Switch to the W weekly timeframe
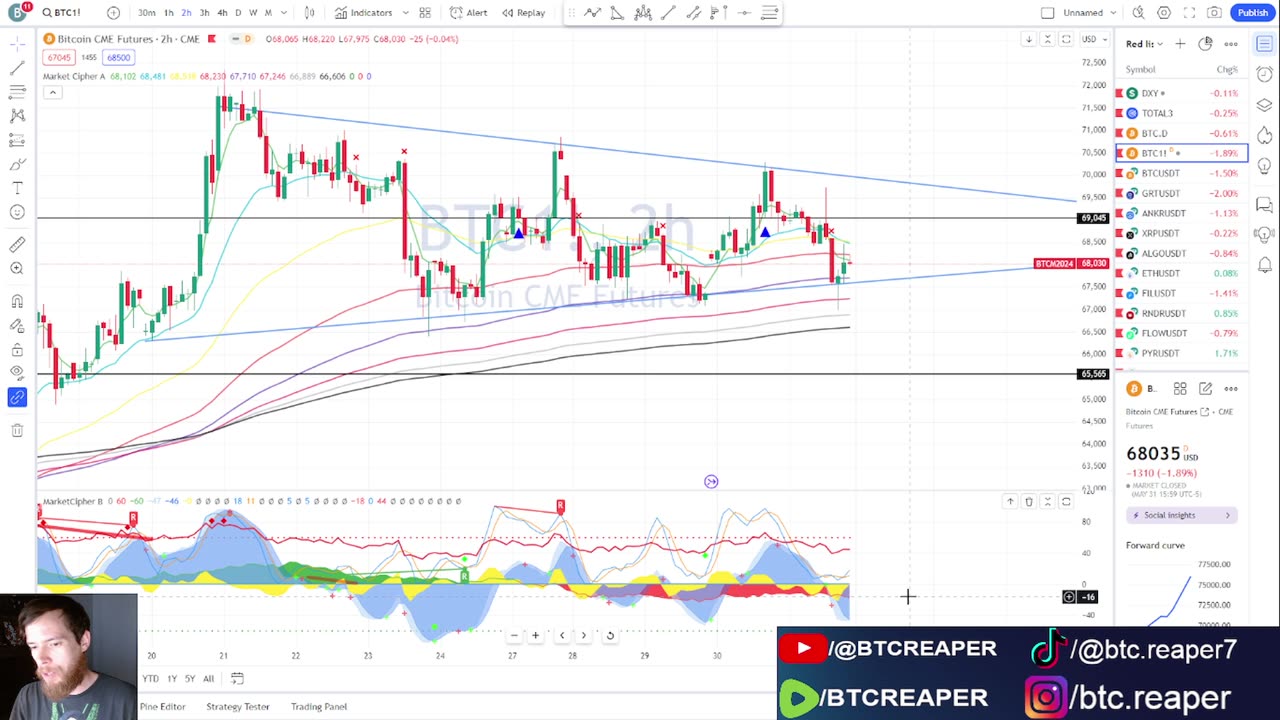Screen dimensions: 1280x720 pos(252,13)
